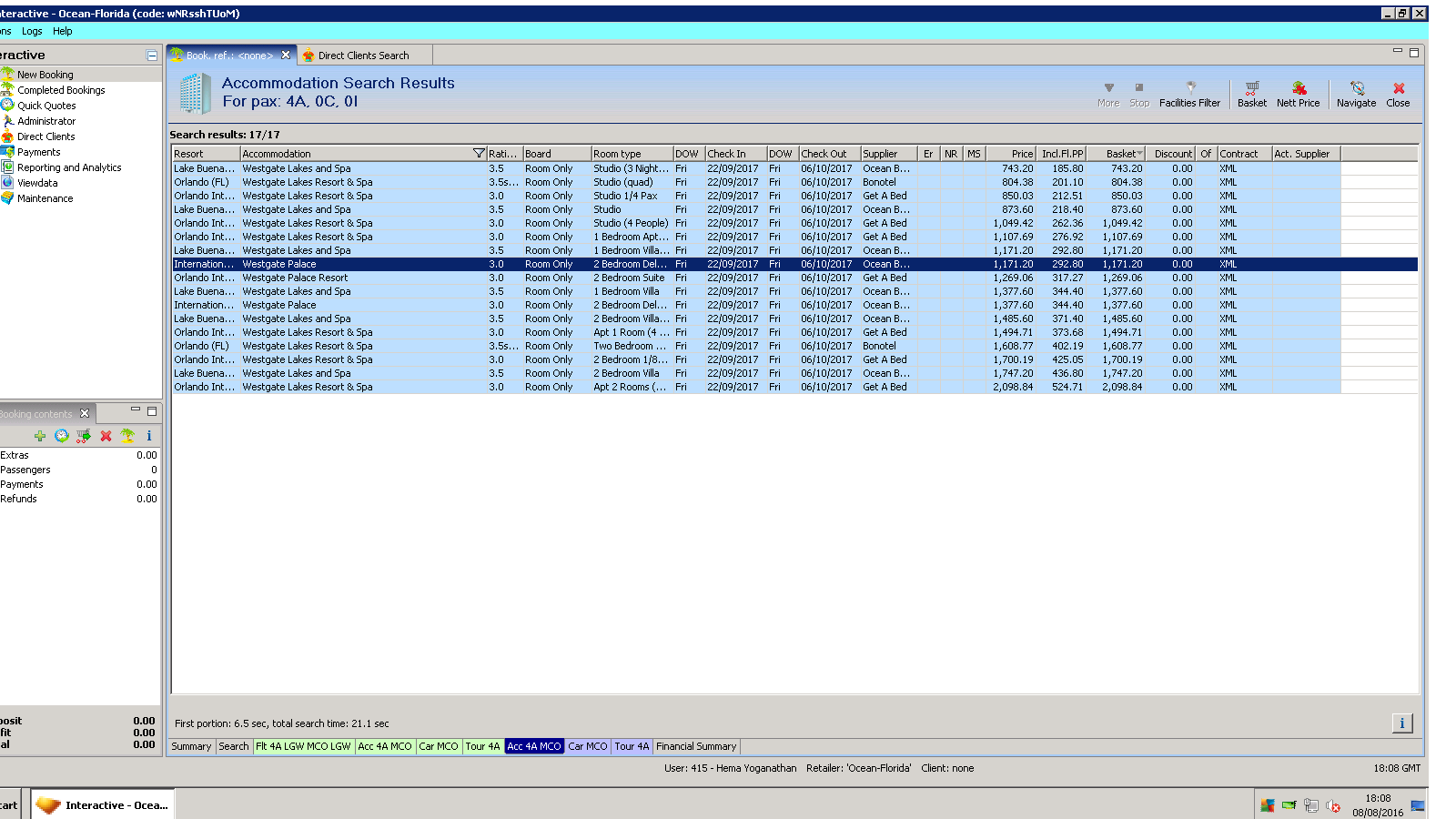Image resolution: width=1456 pixels, height=819 pixels.
Task: Open the Accommodation column filter funnel
Action: [479, 154]
